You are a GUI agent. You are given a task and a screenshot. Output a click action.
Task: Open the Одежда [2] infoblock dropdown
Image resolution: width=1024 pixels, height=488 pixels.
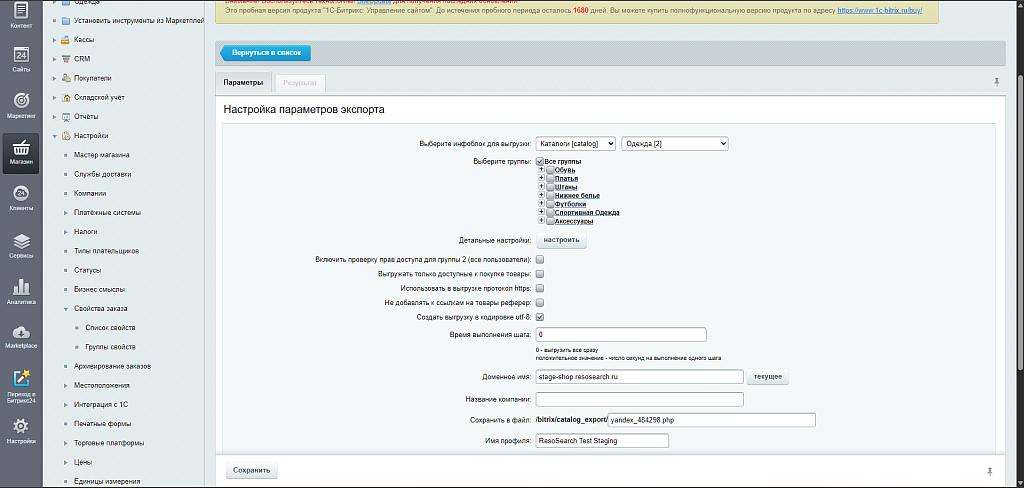(674, 144)
